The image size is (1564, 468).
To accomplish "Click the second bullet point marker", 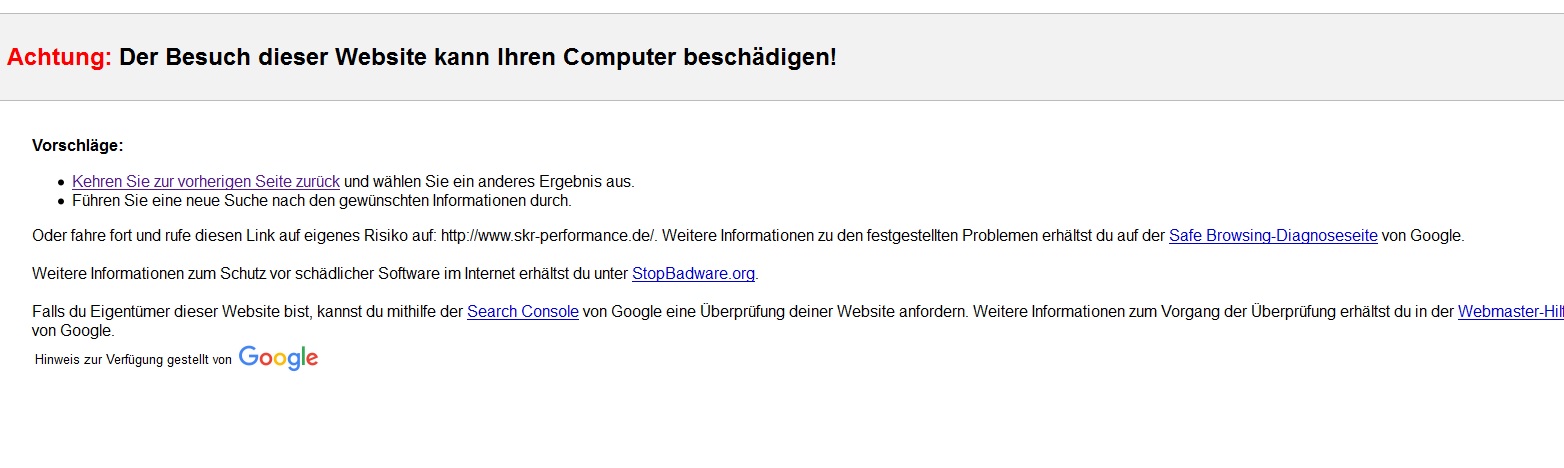I will (x=62, y=201).
